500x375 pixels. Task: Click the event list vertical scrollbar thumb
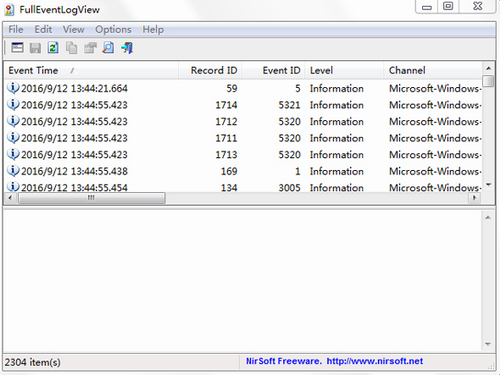[x=488, y=81]
